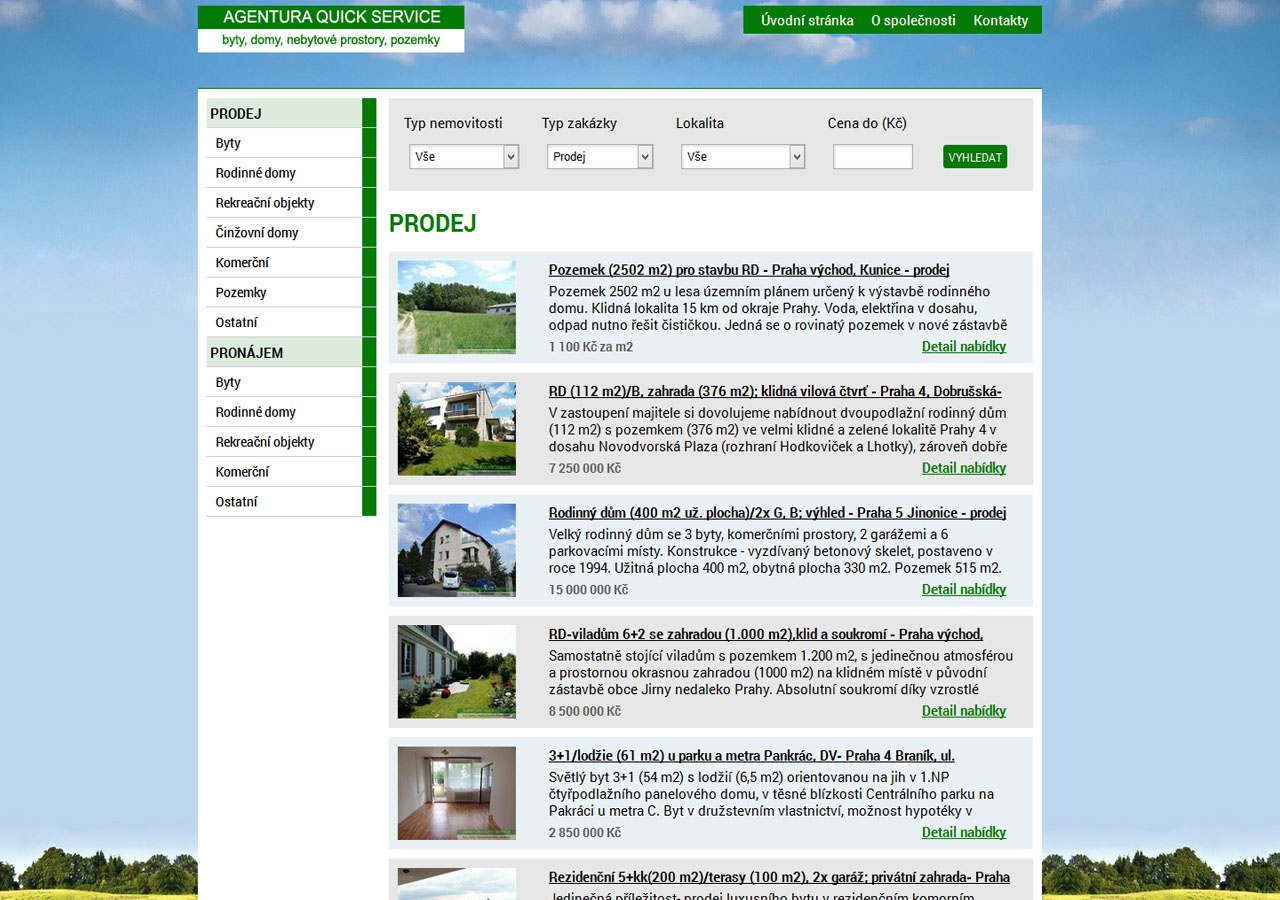
Task: Expand the Typ nemovitosti dropdown
Action: click(x=464, y=157)
